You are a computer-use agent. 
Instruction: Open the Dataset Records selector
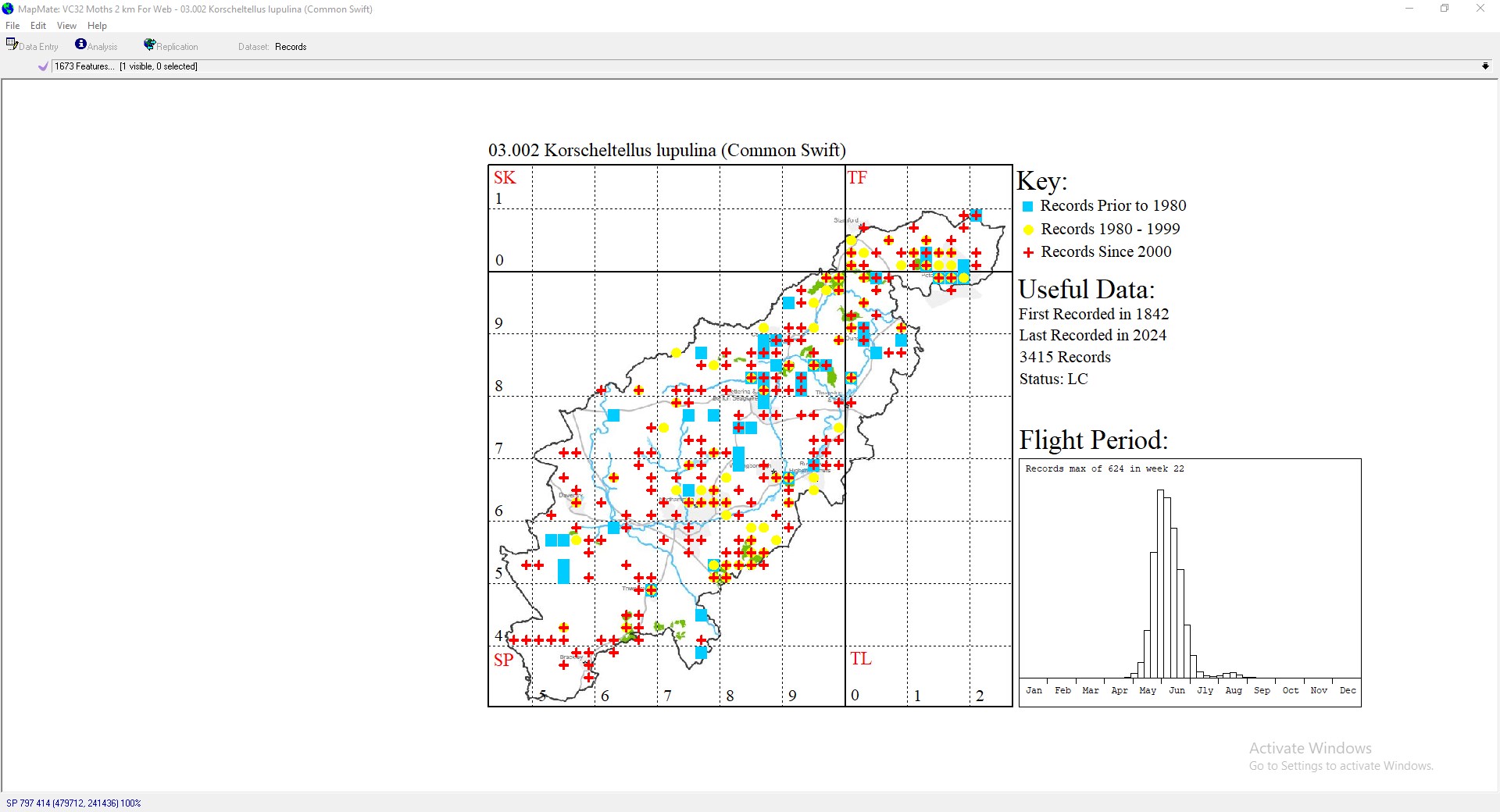(x=291, y=47)
